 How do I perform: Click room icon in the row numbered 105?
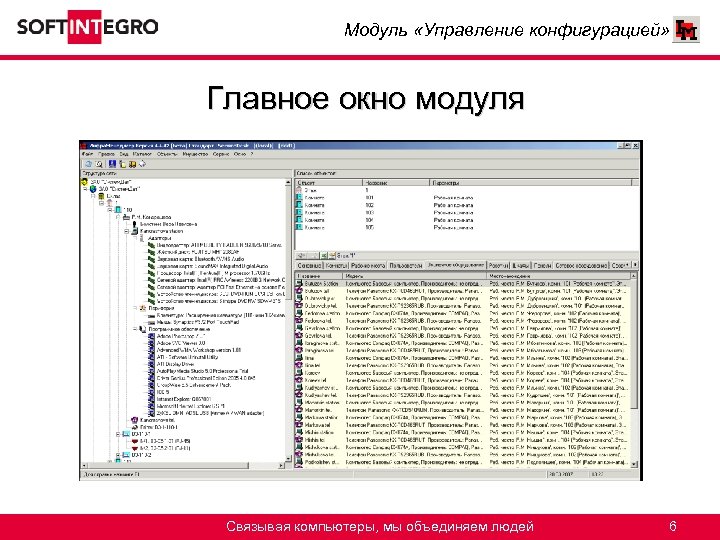[299, 227]
